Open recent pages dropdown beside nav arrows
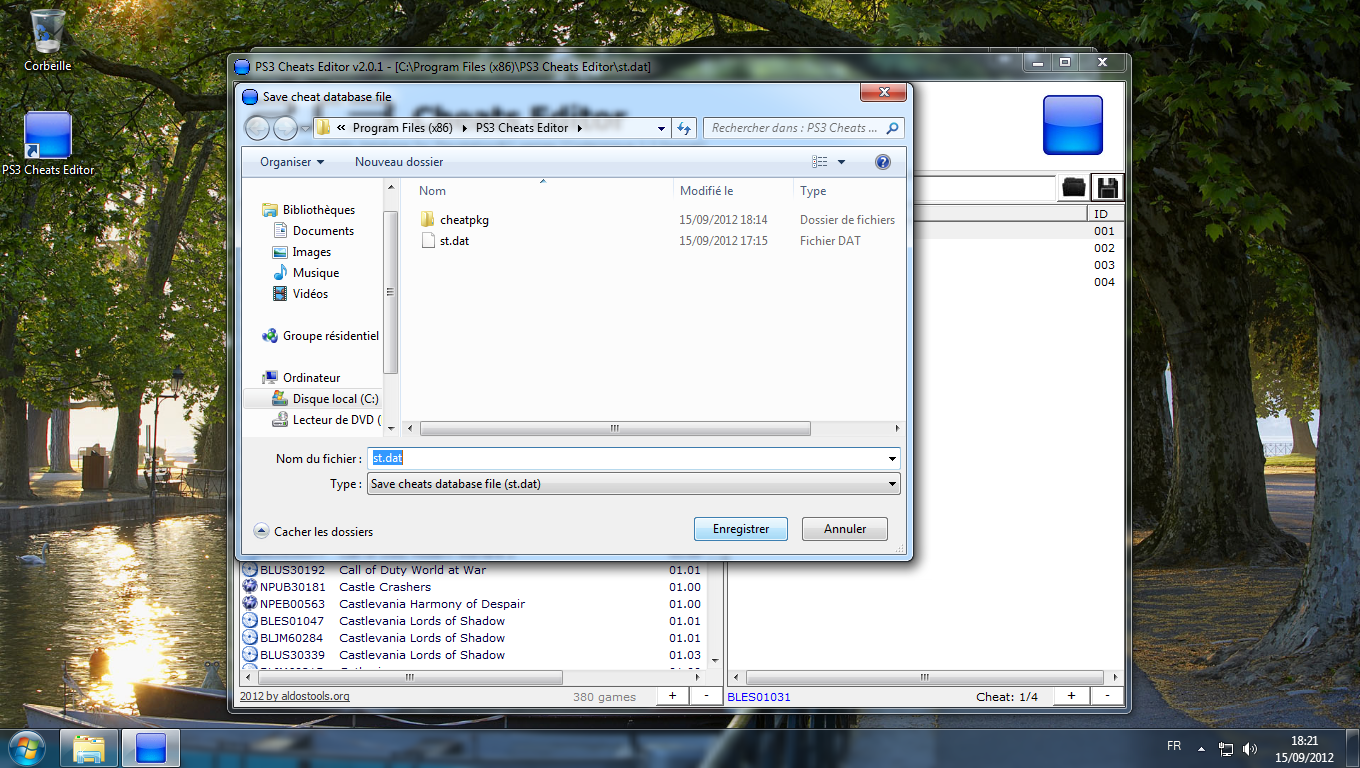The width and height of the screenshot is (1360, 768). click(x=305, y=128)
